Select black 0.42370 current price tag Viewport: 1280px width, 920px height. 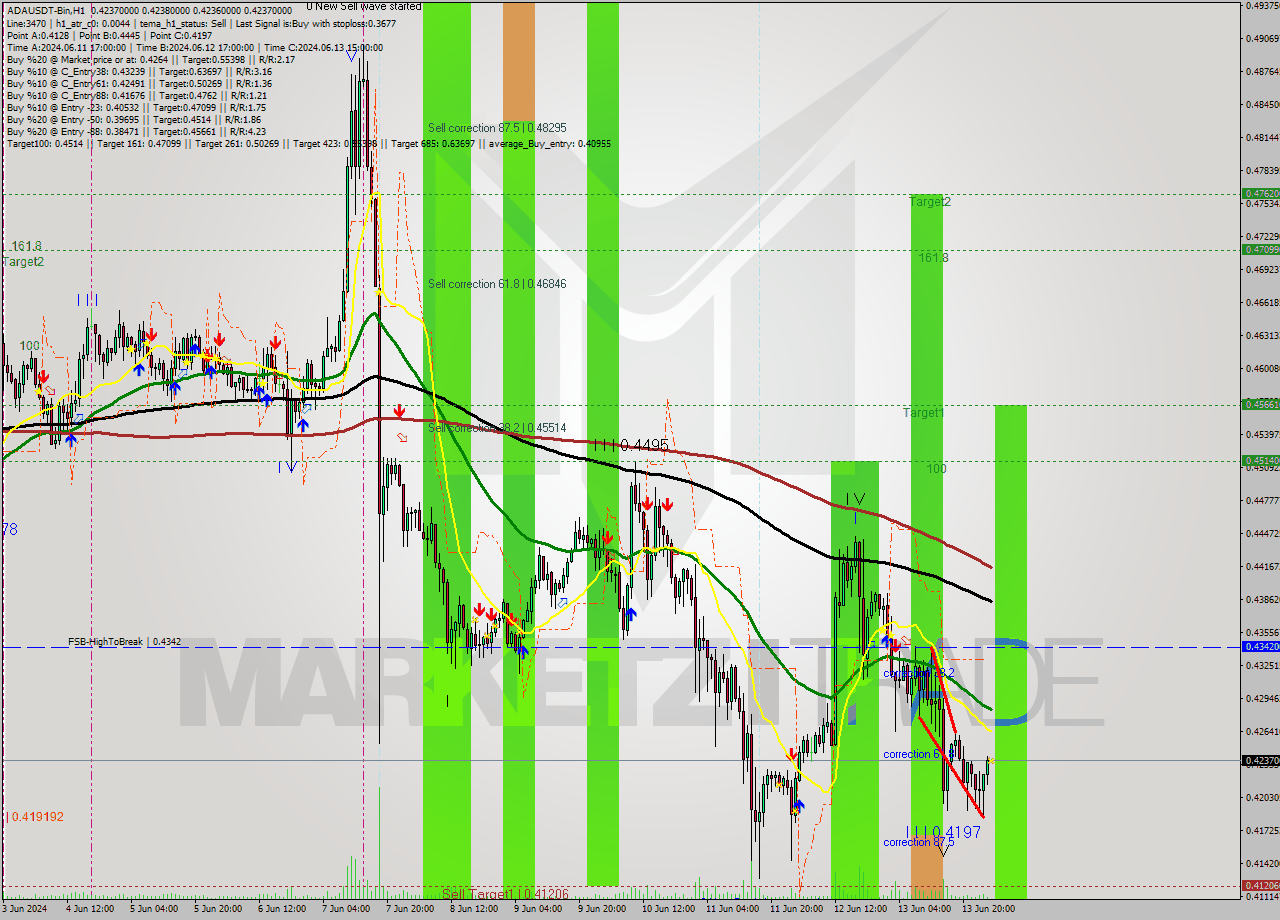pos(1259,760)
